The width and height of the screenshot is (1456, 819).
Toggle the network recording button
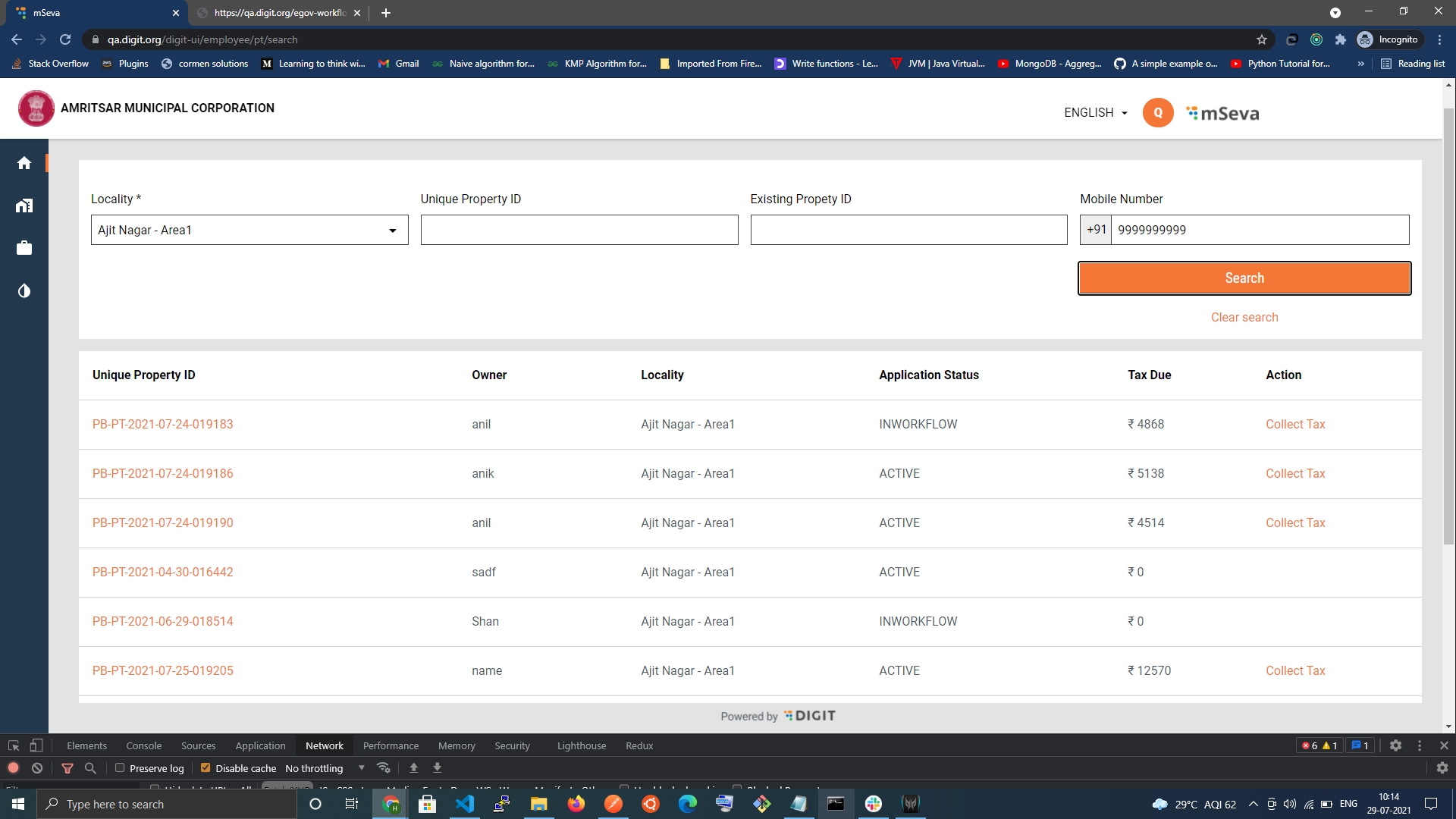pos(13,768)
